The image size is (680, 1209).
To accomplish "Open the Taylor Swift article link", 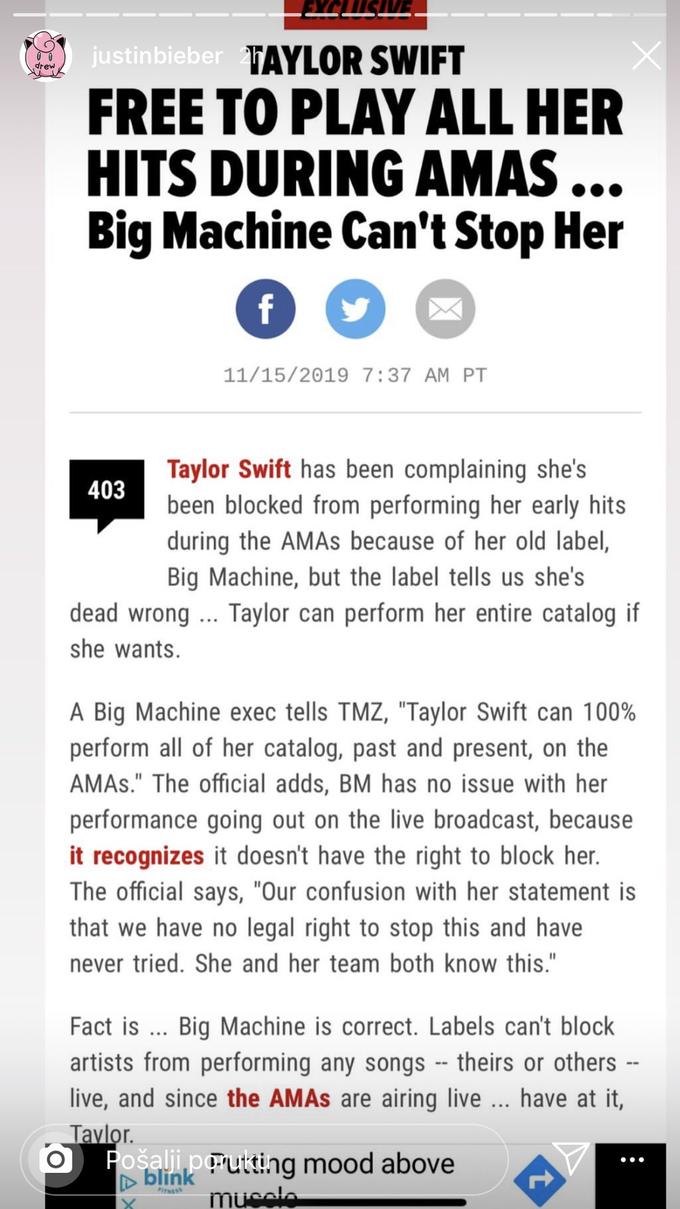I will tap(227, 468).
